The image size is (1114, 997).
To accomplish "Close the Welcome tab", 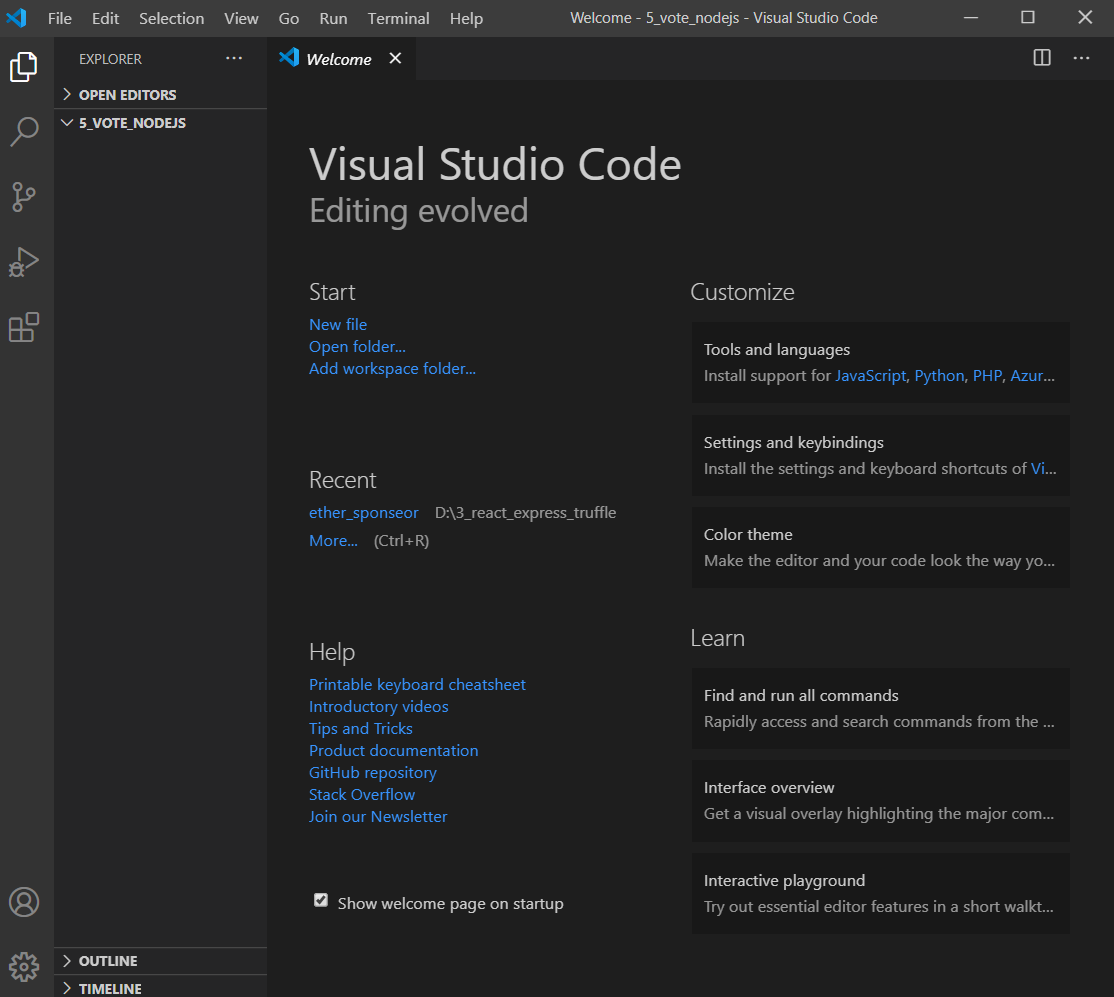I will pyautogui.click(x=395, y=59).
